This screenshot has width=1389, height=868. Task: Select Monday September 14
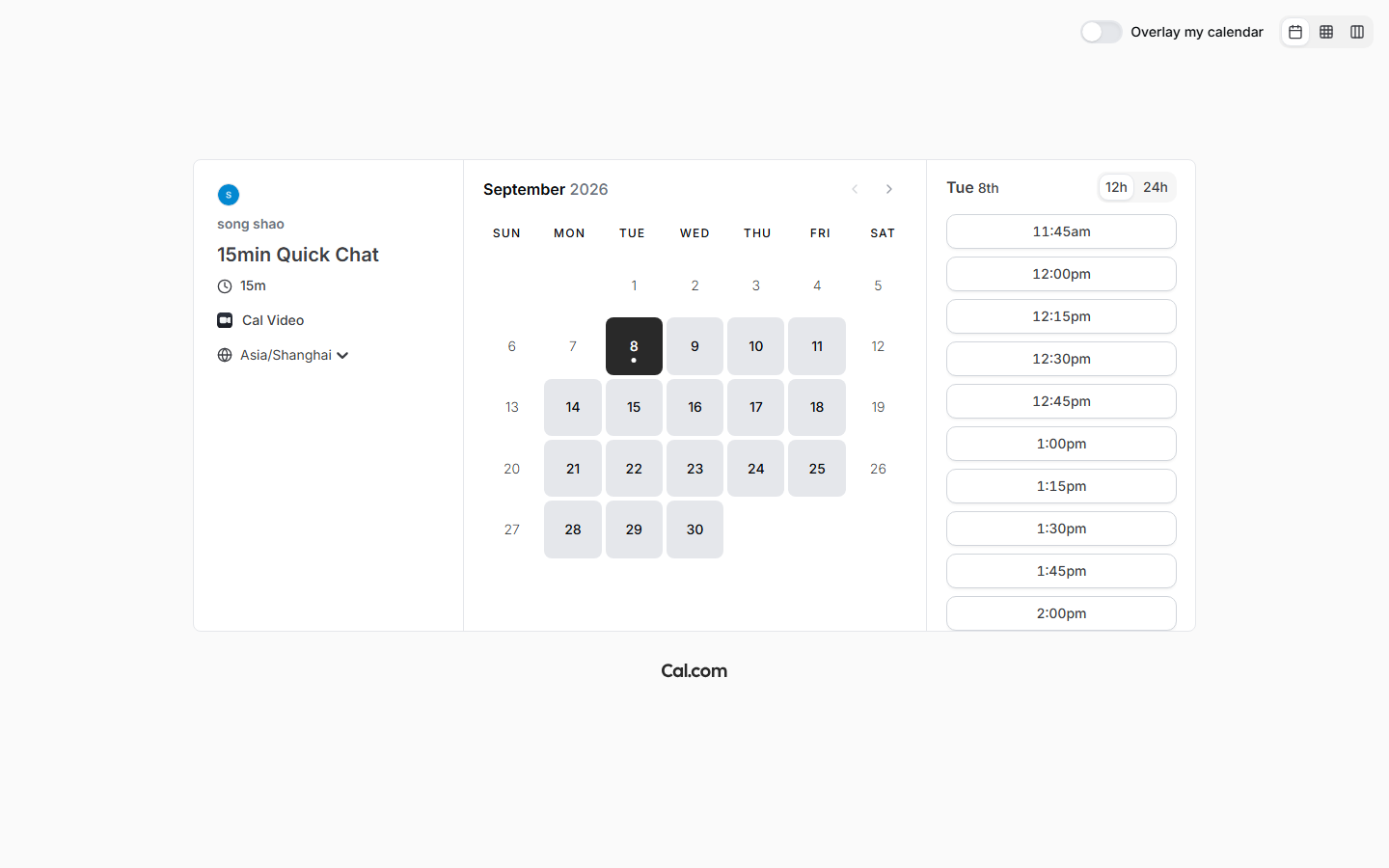[x=573, y=407]
